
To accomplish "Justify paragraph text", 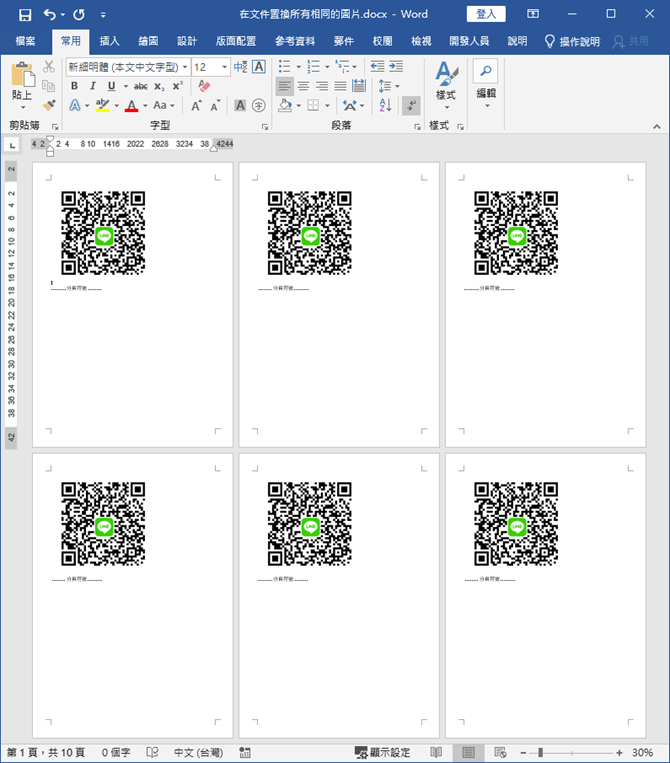I will 340,86.
